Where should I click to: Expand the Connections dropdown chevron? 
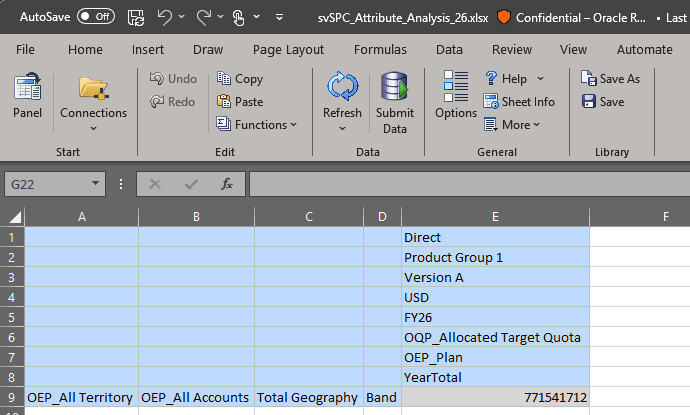coord(93,129)
